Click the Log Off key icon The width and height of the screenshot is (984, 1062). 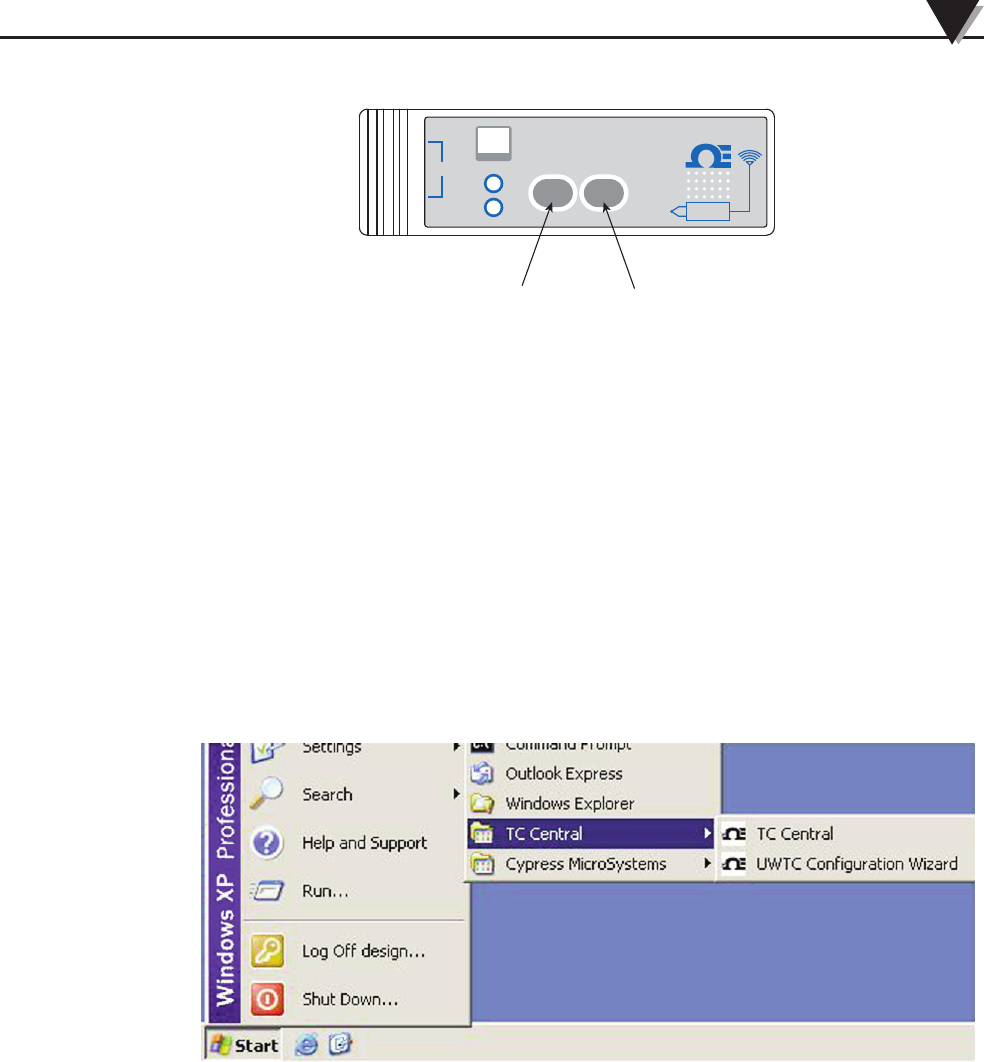(x=267, y=951)
